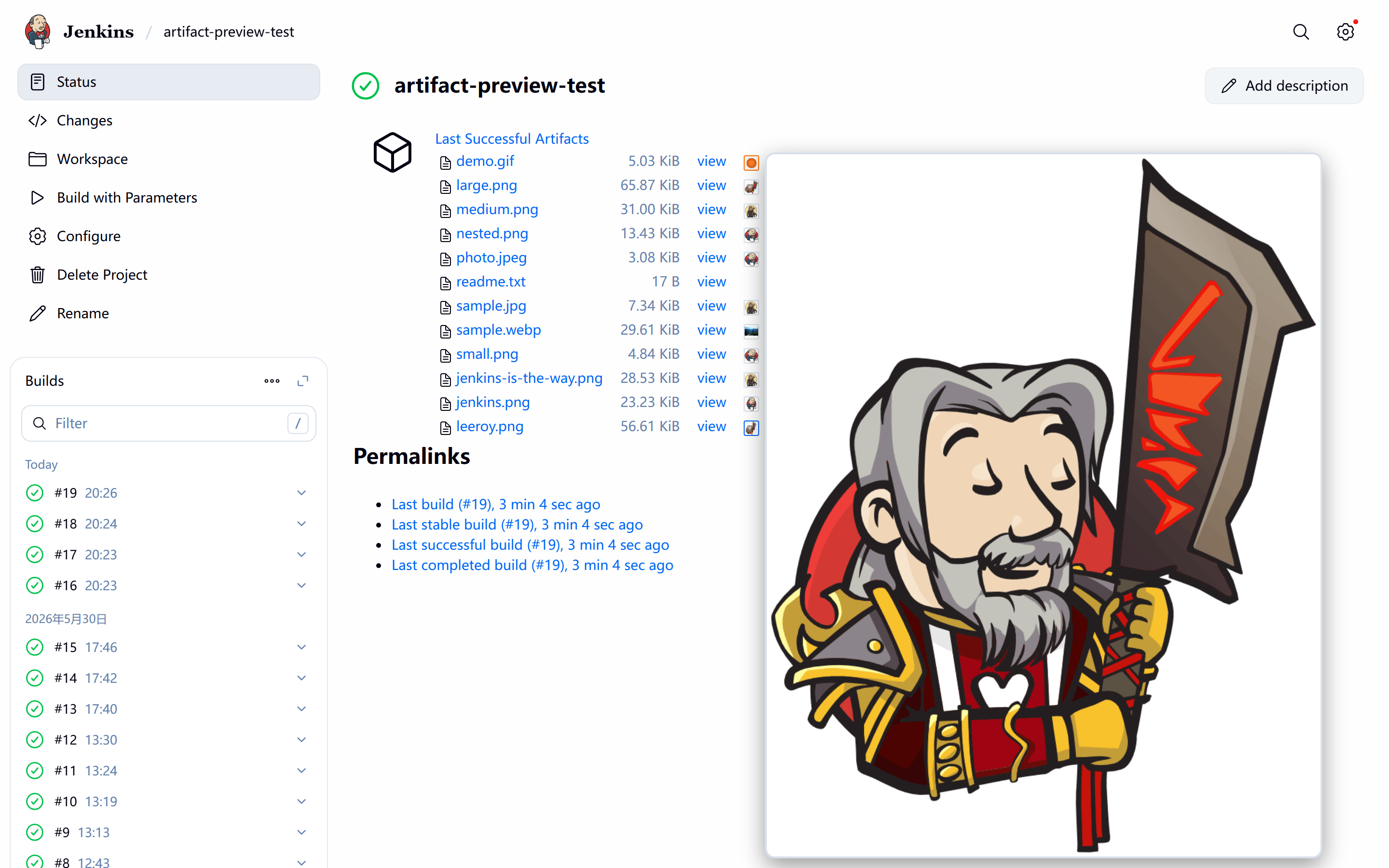The width and height of the screenshot is (1389, 868).
Task: Open preview thumbnail for large.png
Action: (x=751, y=187)
